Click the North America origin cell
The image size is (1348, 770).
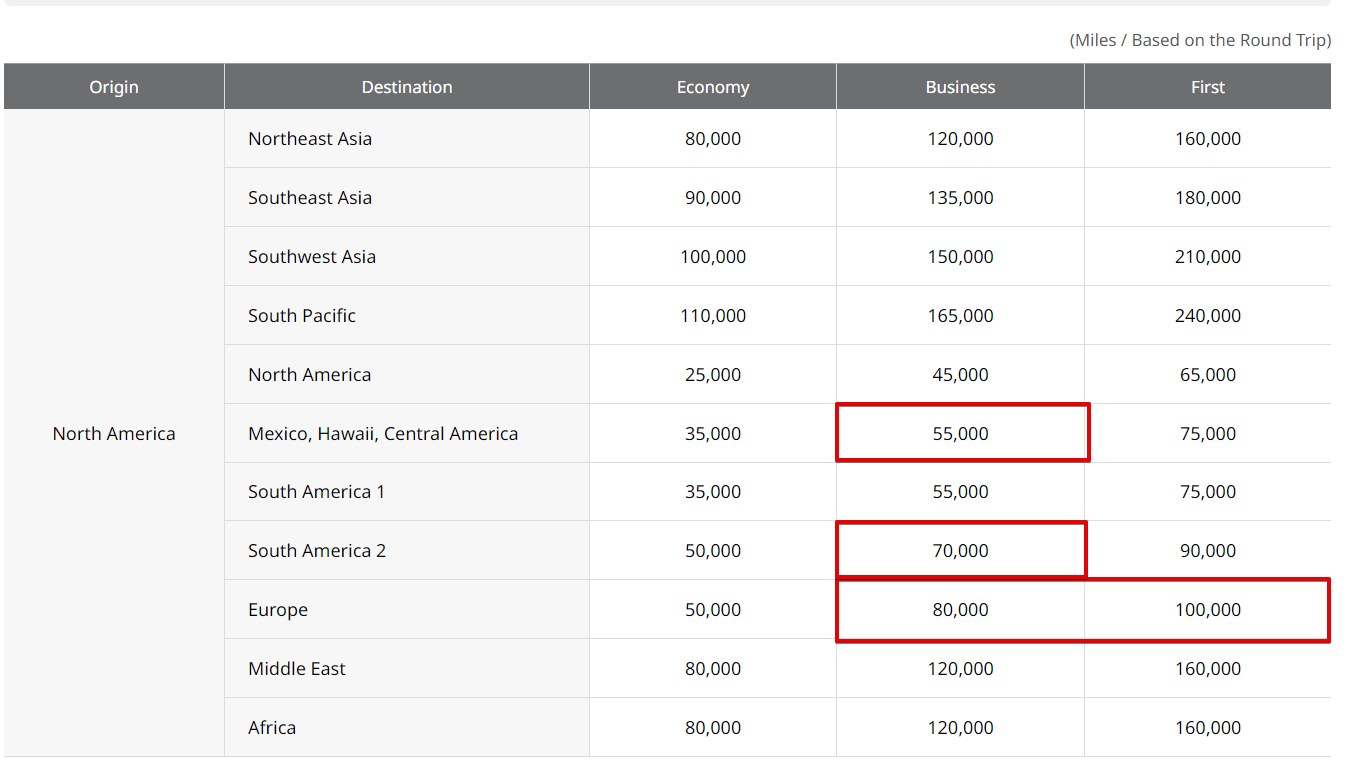pyautogui.click(x=113, y=433)
